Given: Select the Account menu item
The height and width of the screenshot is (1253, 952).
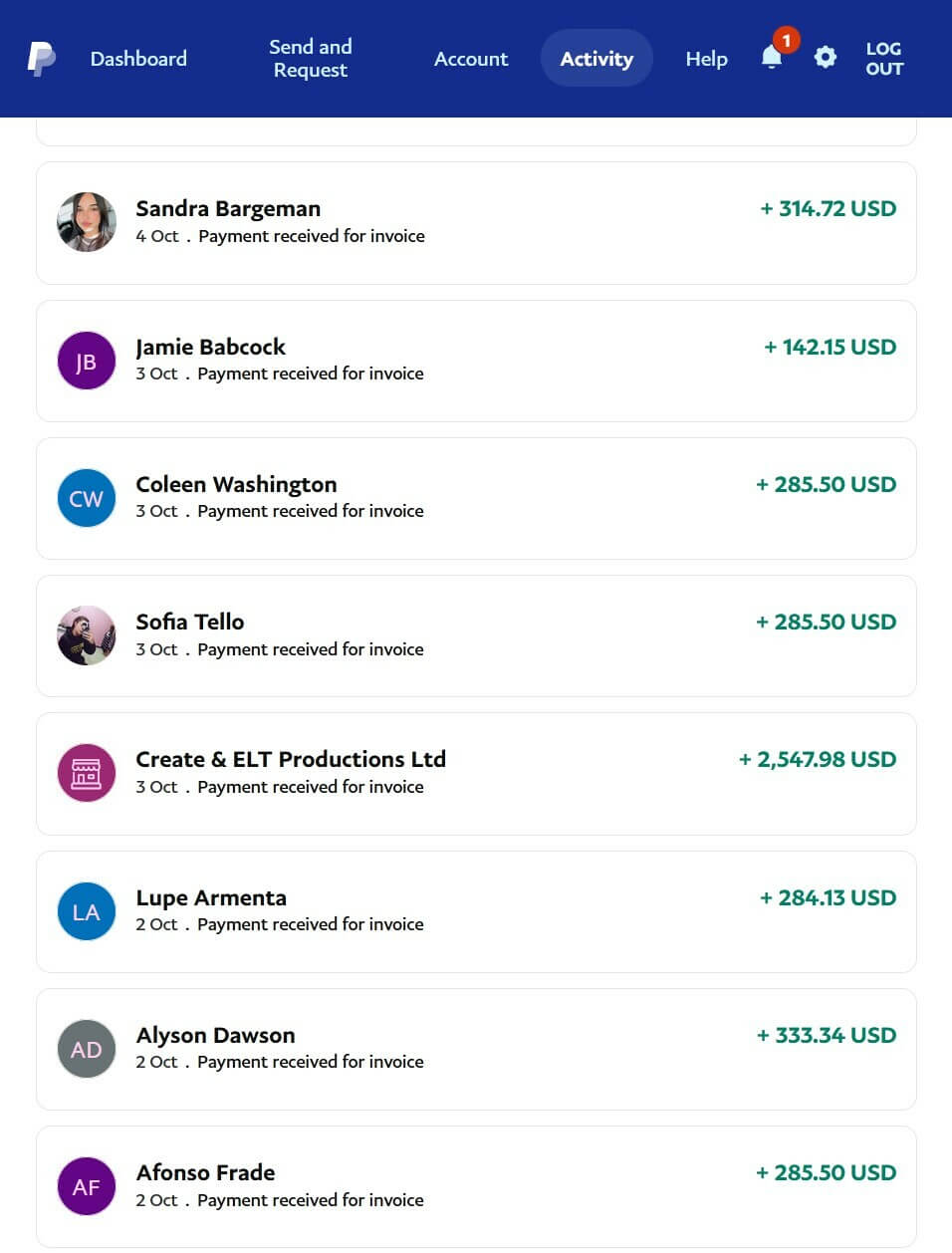Looking at the screenshot, I should [x=471, y=59].
